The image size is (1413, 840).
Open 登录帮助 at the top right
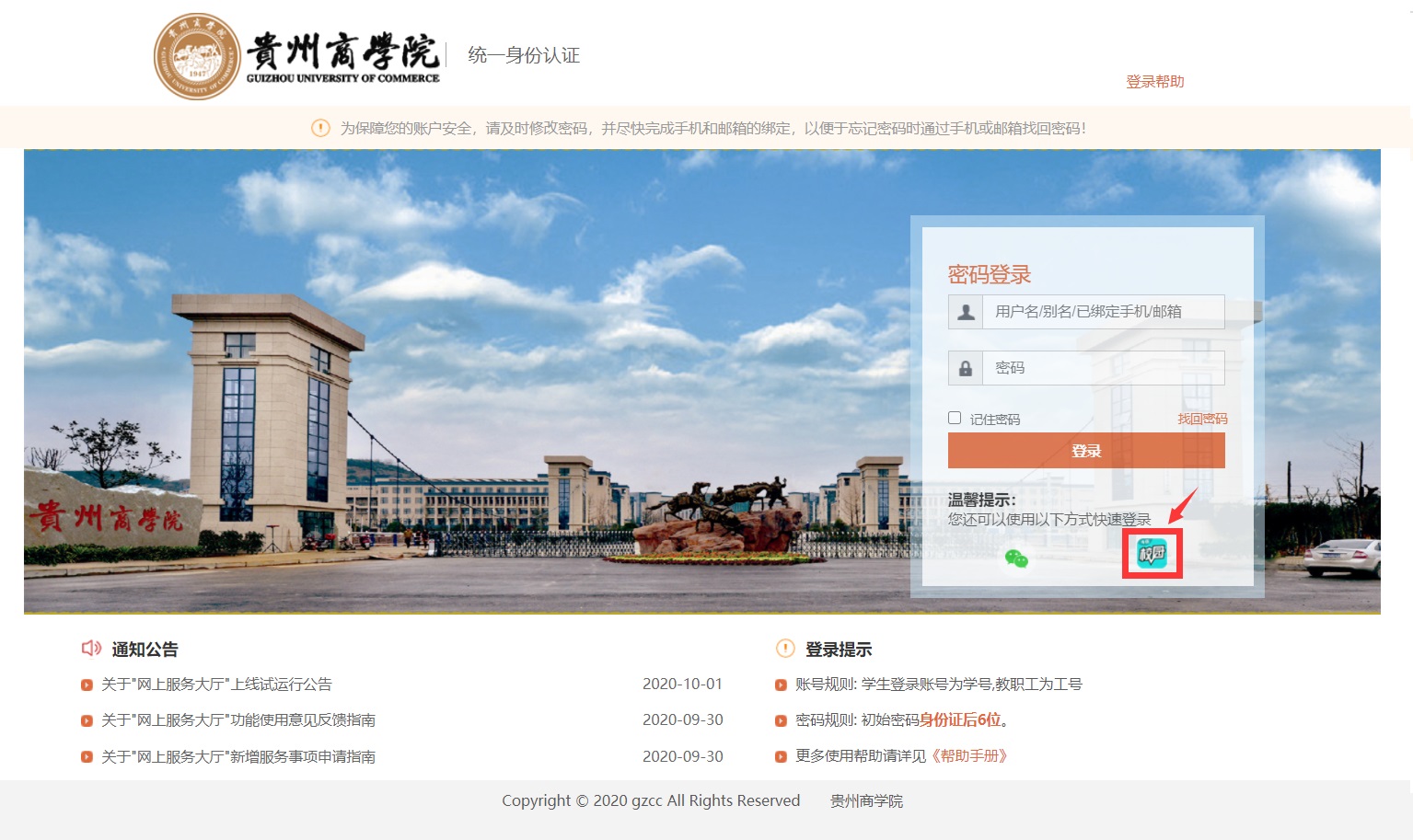pyautogui.click(x=1154, y=82)
